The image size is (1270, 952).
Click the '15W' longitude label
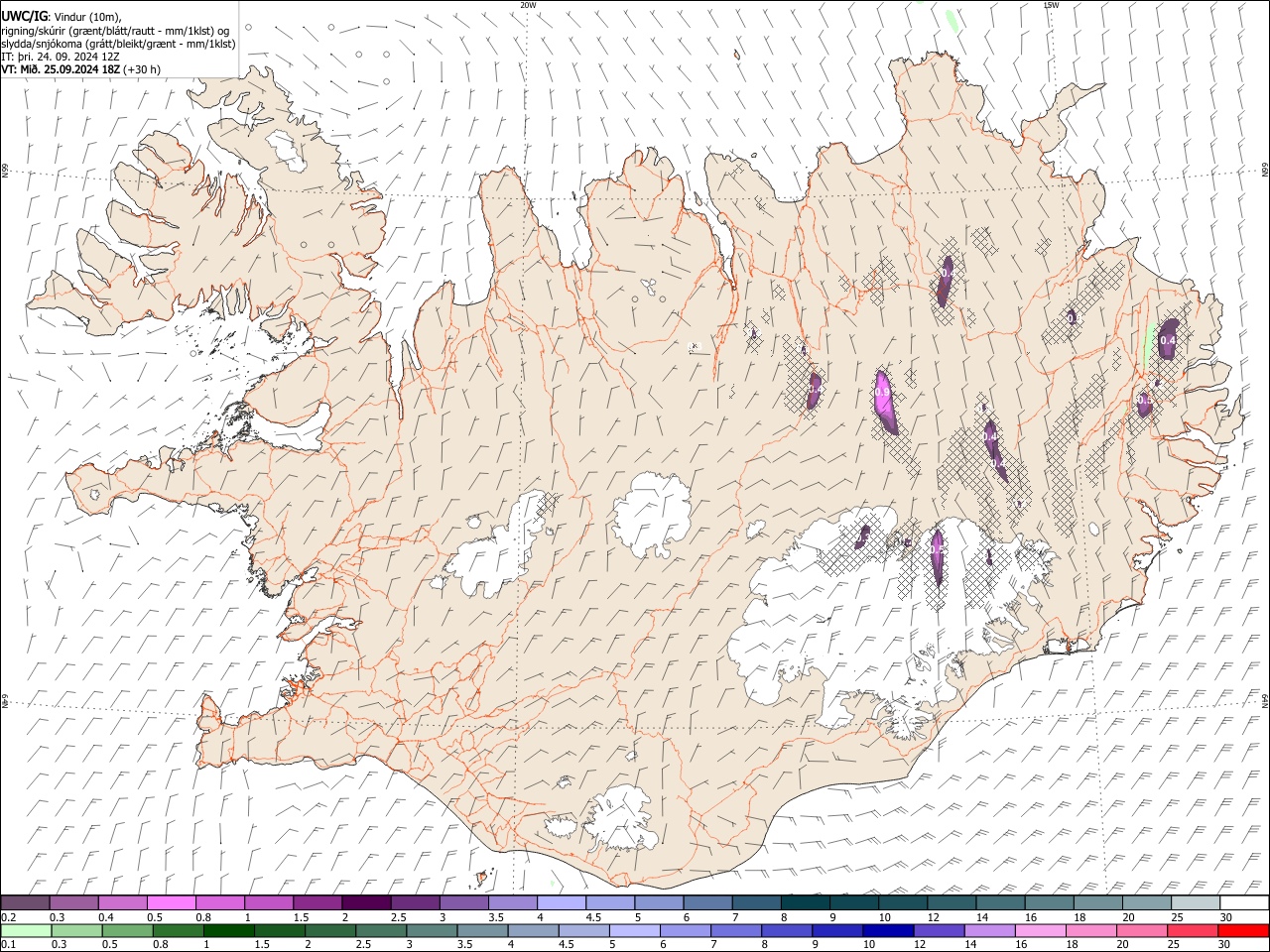pos(1051,5)
